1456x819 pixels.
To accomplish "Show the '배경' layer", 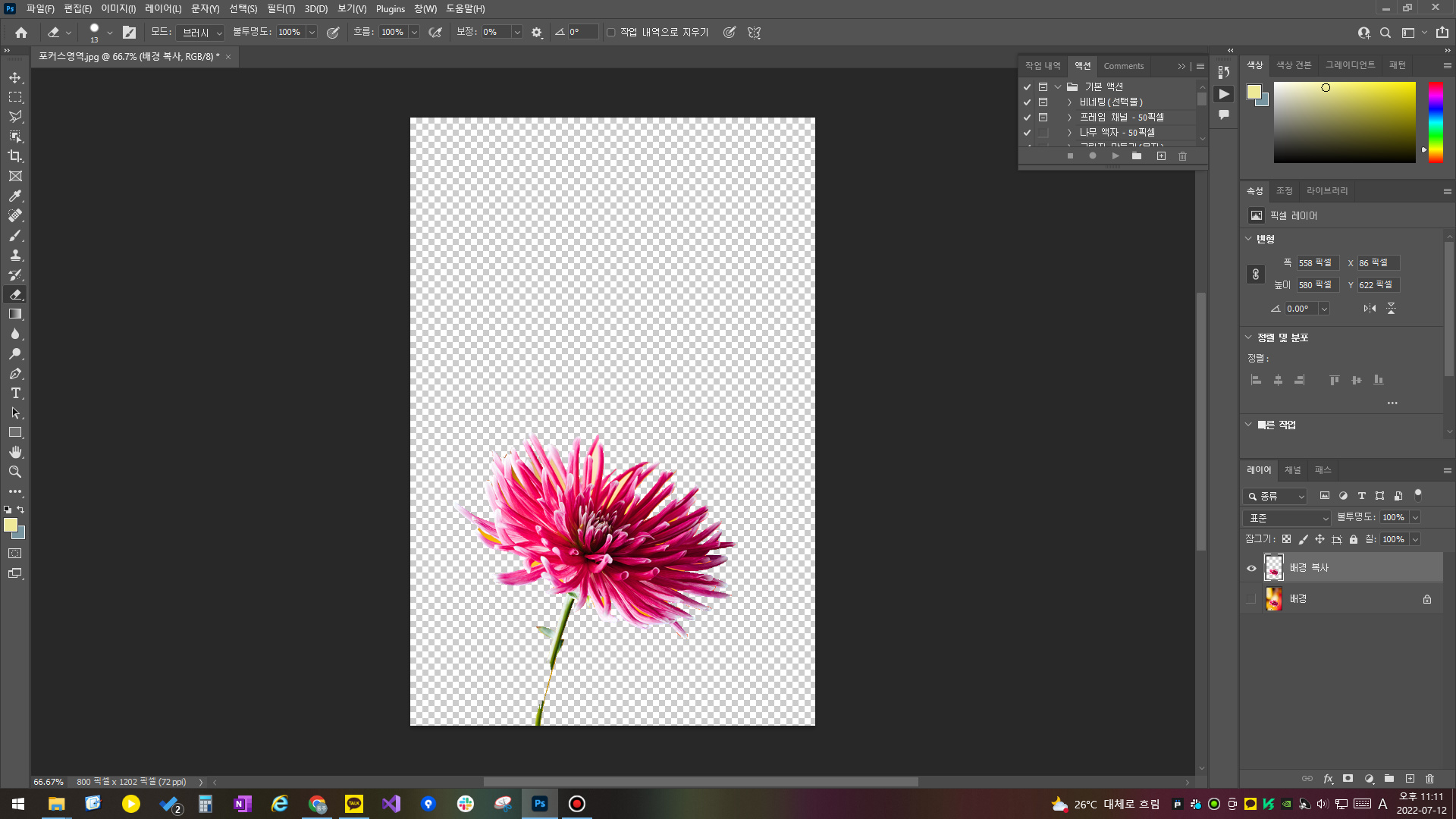I will [1251, 599].
